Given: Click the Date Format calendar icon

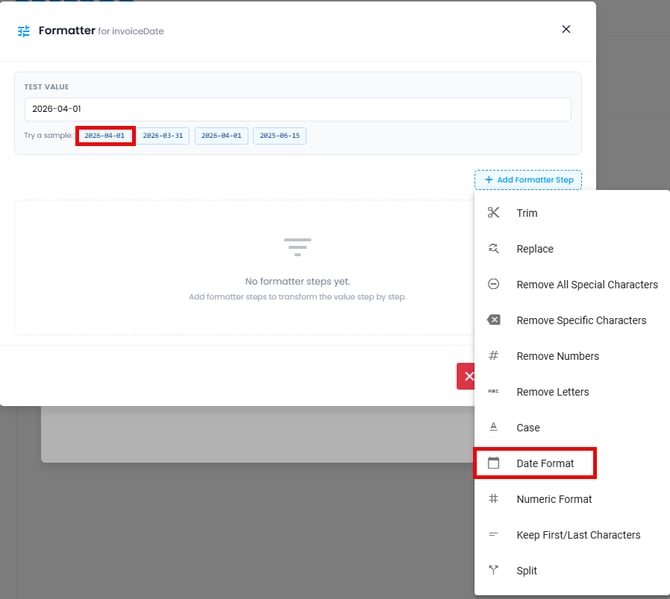Looking at the screenshot, I should pyautogui.click(x=493, y=464).
